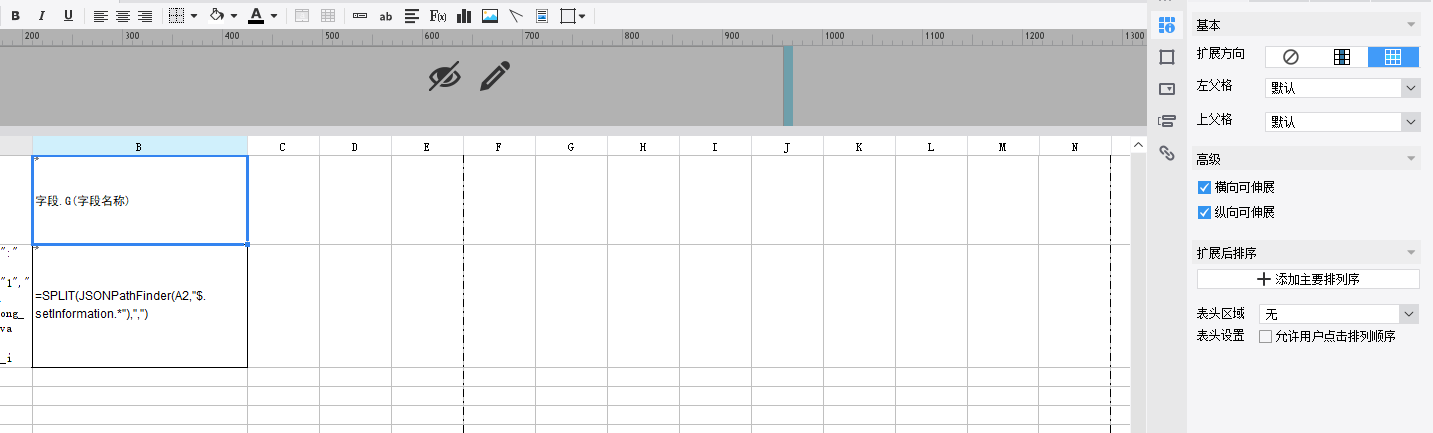Toggle underline formatting
The image size is (1433, 433).
pos(68,16)
